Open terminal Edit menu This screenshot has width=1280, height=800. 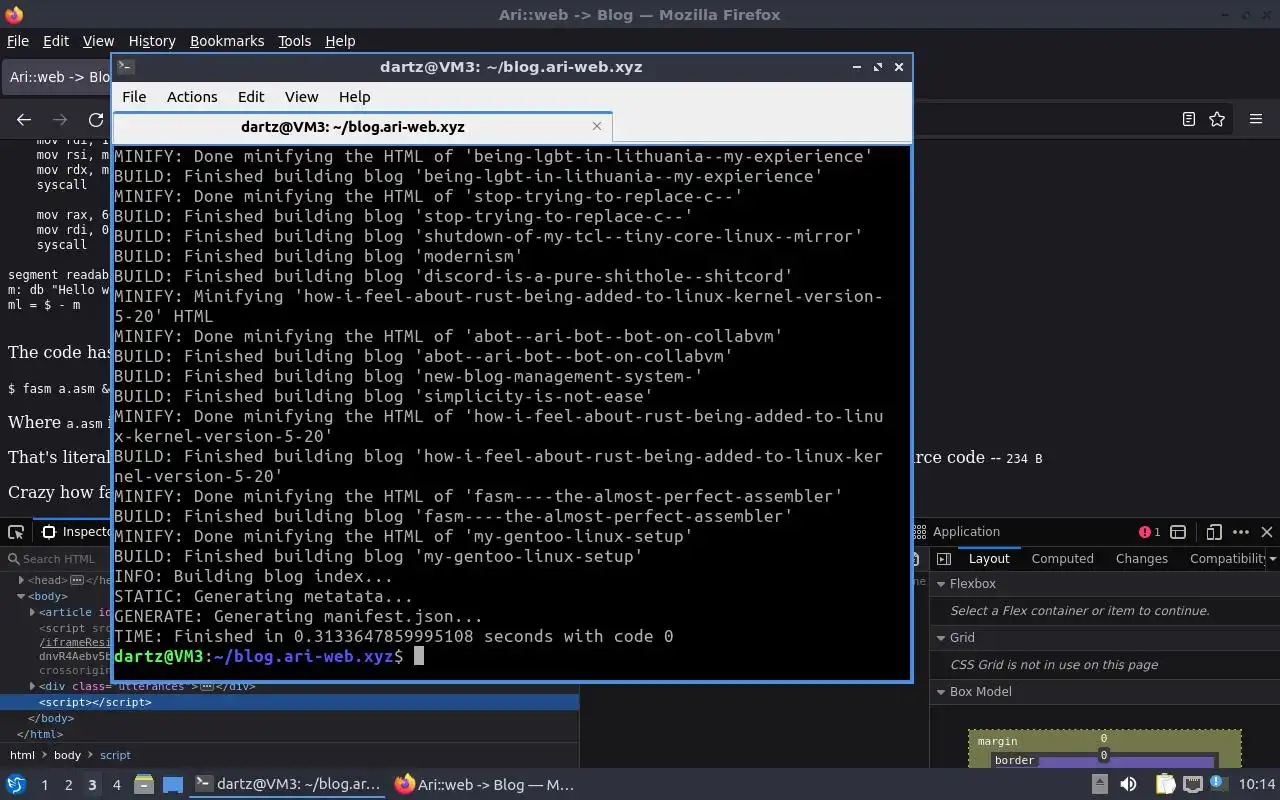tap(251, 97)
